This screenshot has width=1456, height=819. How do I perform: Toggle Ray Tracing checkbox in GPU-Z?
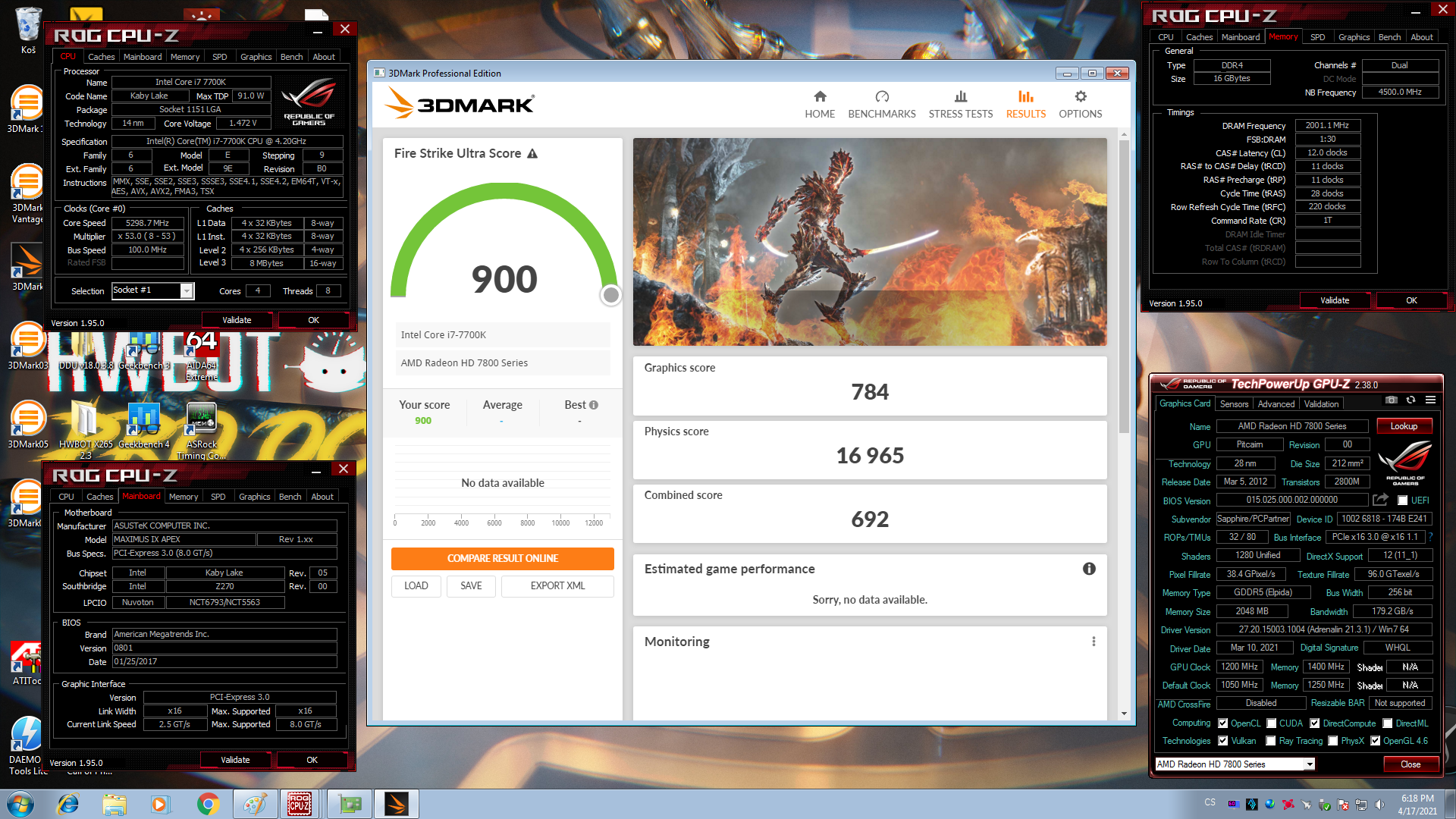click(1270, 741)
